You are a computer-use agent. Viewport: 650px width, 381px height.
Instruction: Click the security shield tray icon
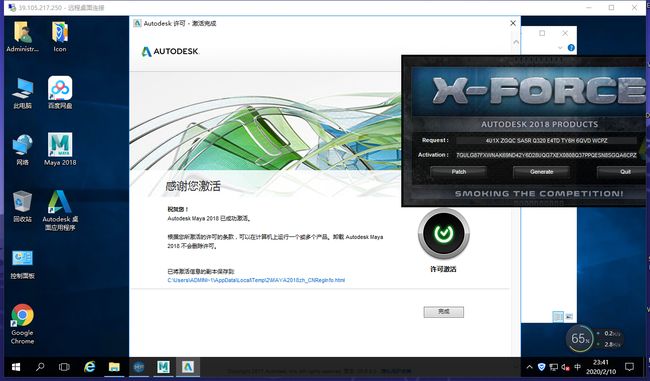(x=541, y=367)
